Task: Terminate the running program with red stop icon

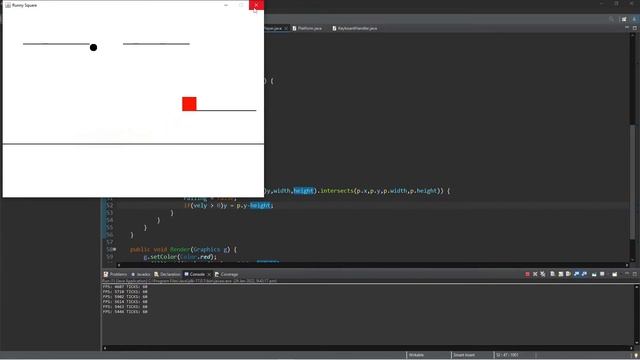Action: tap(527, 274)
